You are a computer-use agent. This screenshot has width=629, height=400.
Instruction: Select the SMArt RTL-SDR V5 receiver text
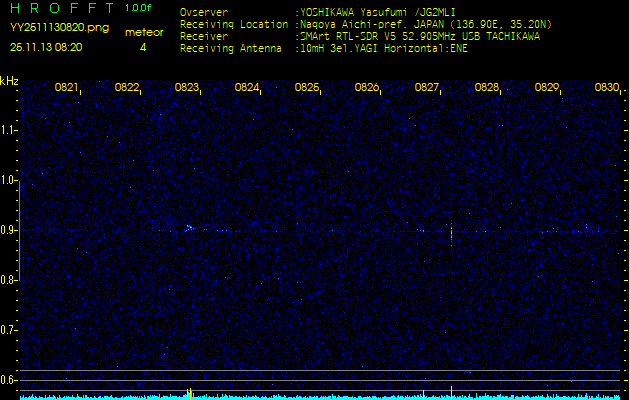tap(420, 37)
